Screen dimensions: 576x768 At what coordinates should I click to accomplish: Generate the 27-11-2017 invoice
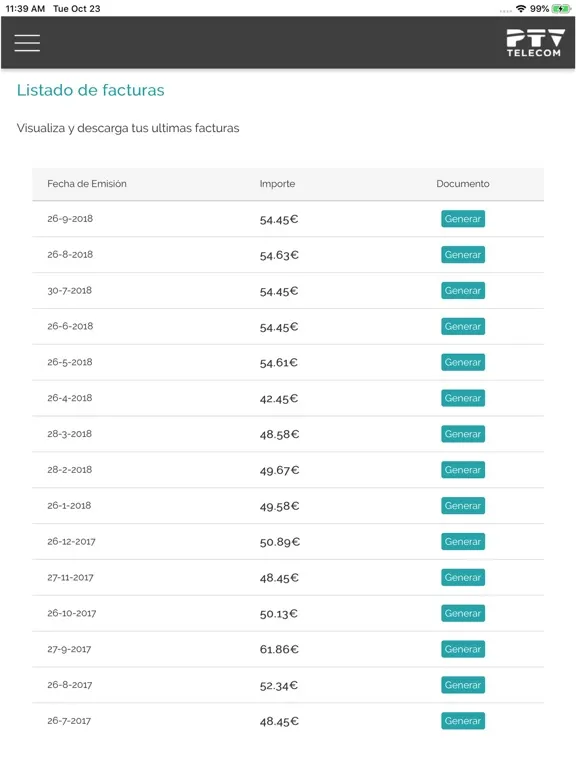click(x=463, y=577)
